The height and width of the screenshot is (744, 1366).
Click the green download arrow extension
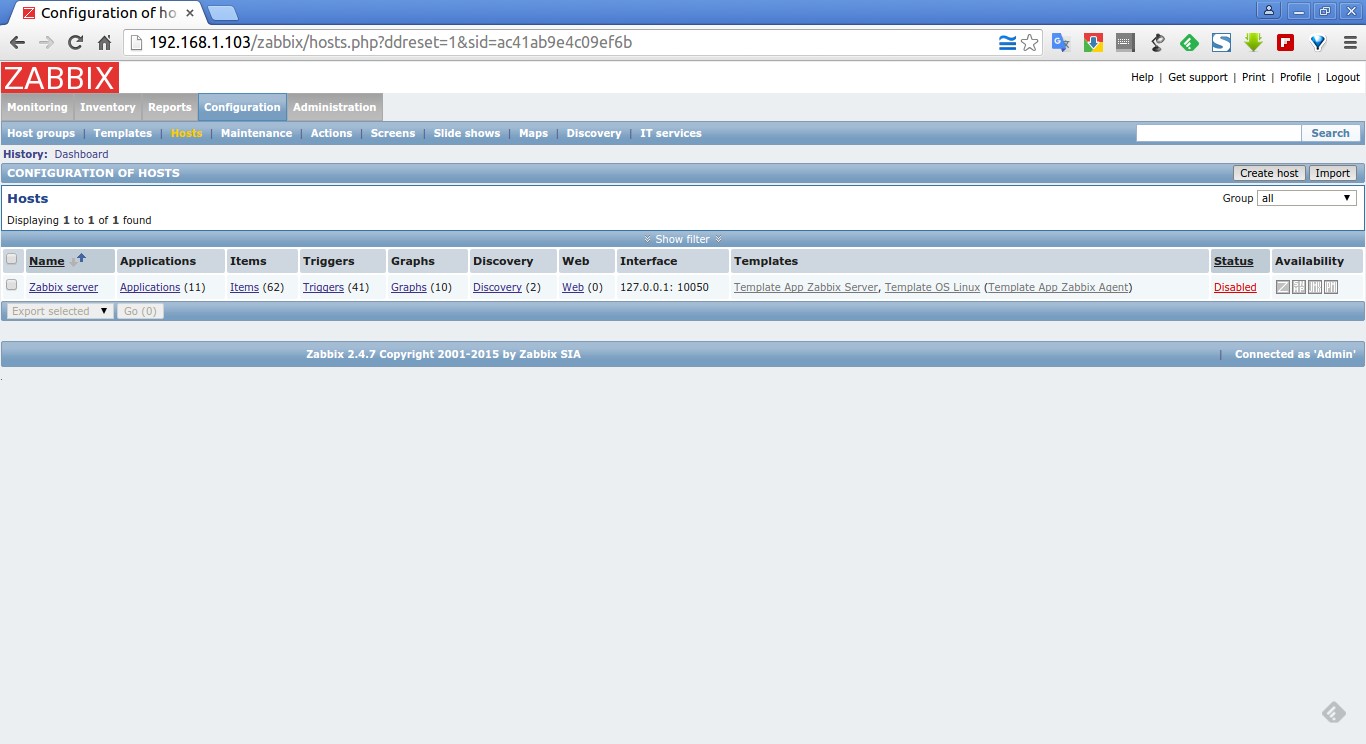pos(1253,43)
